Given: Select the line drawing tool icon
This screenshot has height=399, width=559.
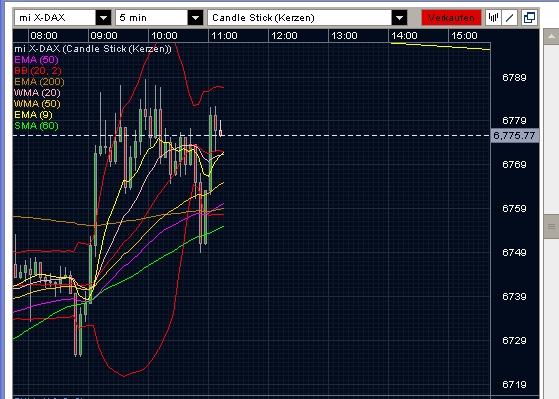Looking at the screenshot, I should click(x=510, y=17).
